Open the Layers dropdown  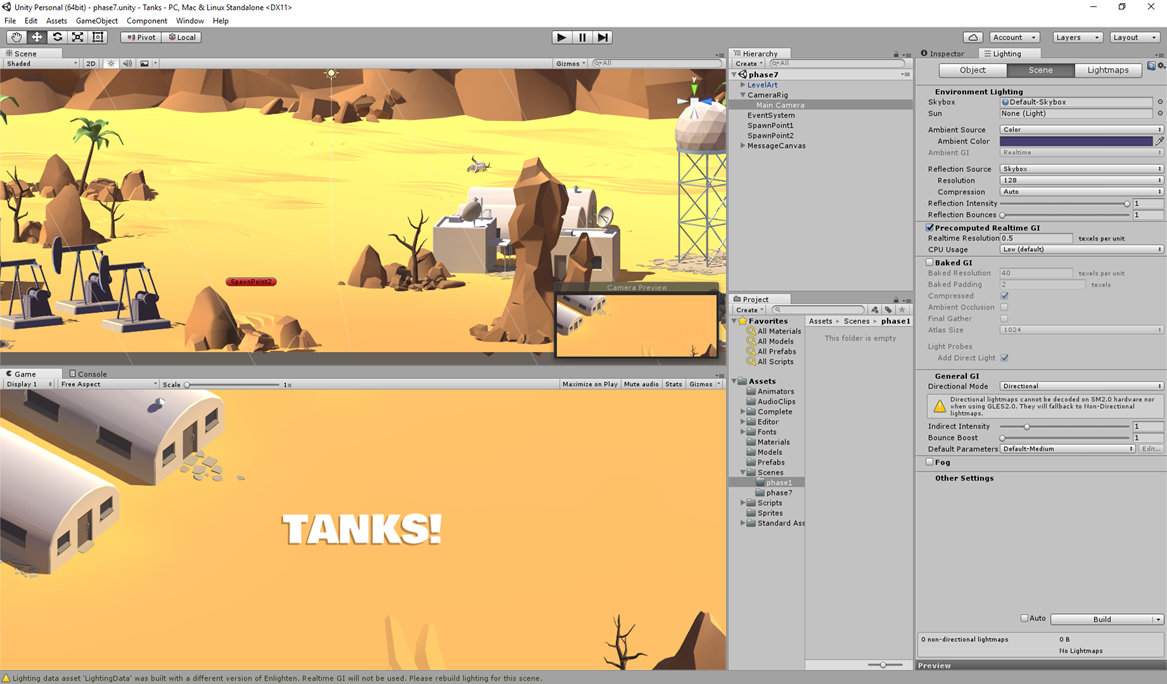coord(1077,37)
